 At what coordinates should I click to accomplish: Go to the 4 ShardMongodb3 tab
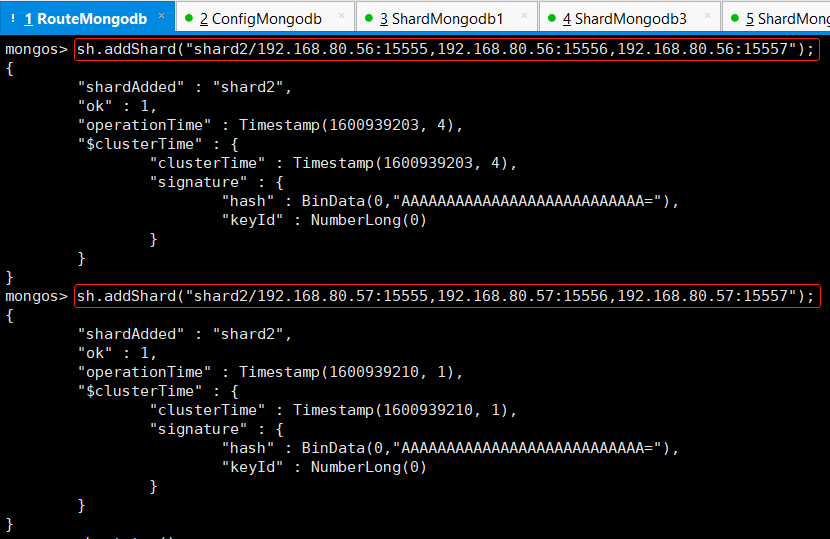click(x=630, y=17)
